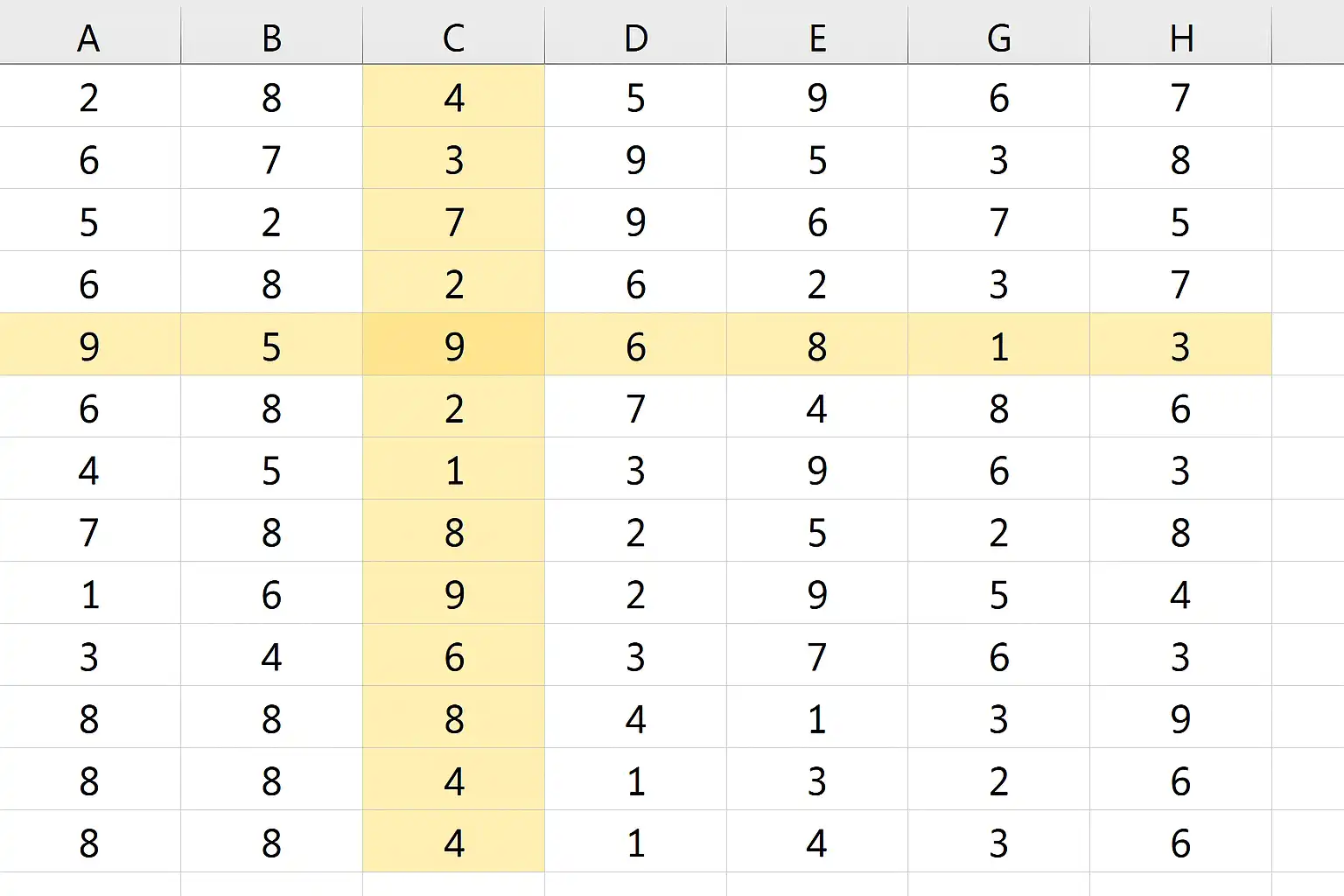Image resolution: width=1344 pixels, height=896 pixels.
Task: Select the entire column D via header
Action: pyautogui.click(x=635, y=38)
